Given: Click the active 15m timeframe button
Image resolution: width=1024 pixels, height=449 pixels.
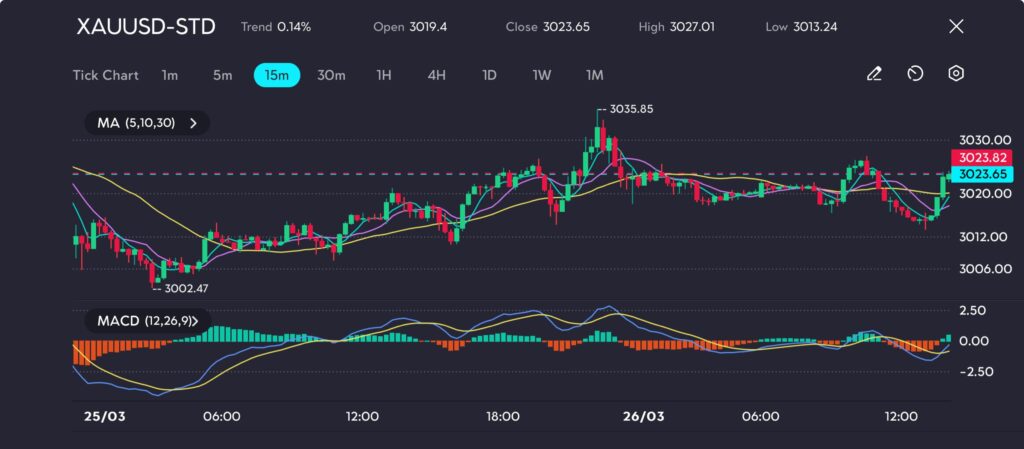Looking at the screenshot, I should (x=277, y=75).
